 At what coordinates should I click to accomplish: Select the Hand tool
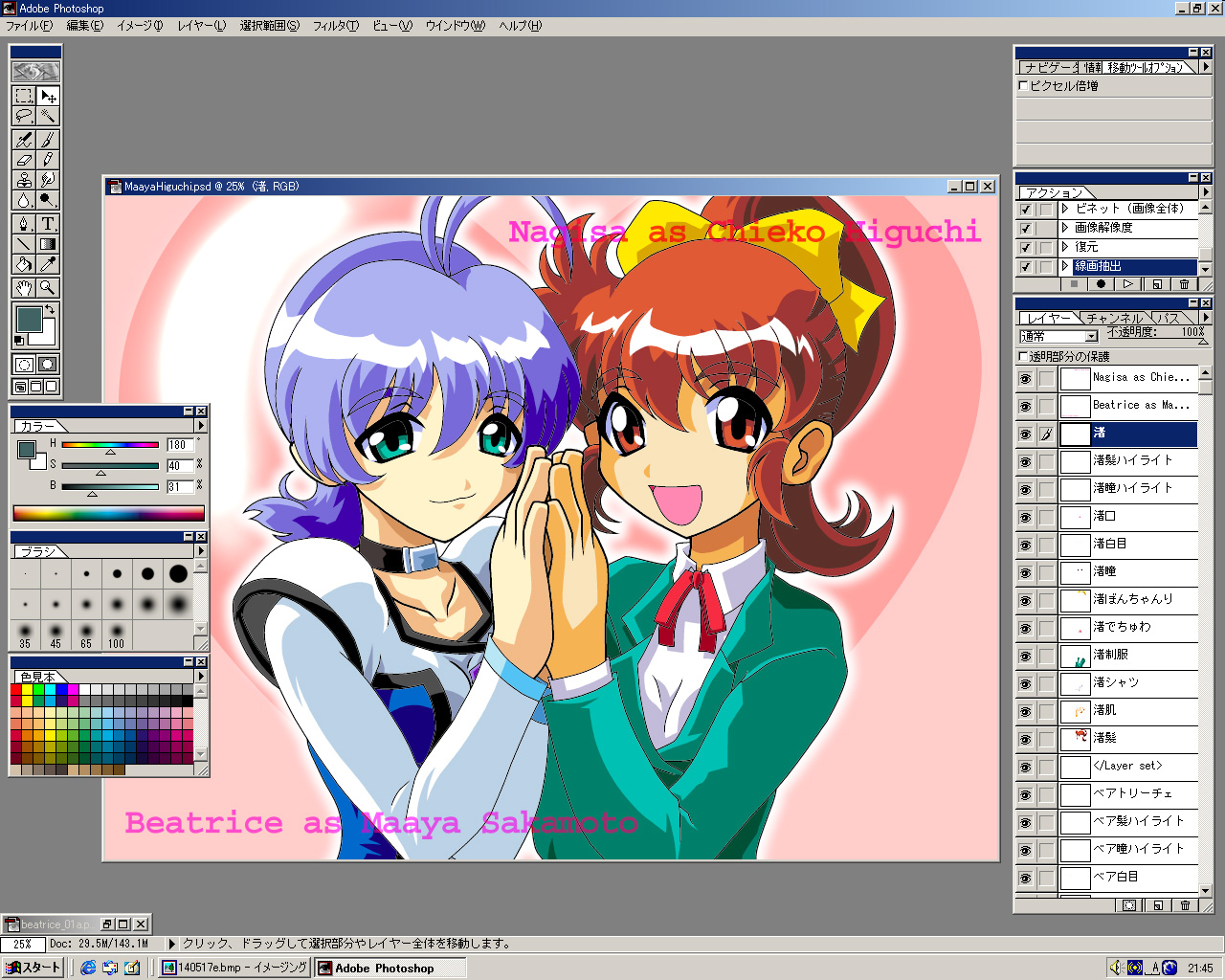(x=24, y=287)
